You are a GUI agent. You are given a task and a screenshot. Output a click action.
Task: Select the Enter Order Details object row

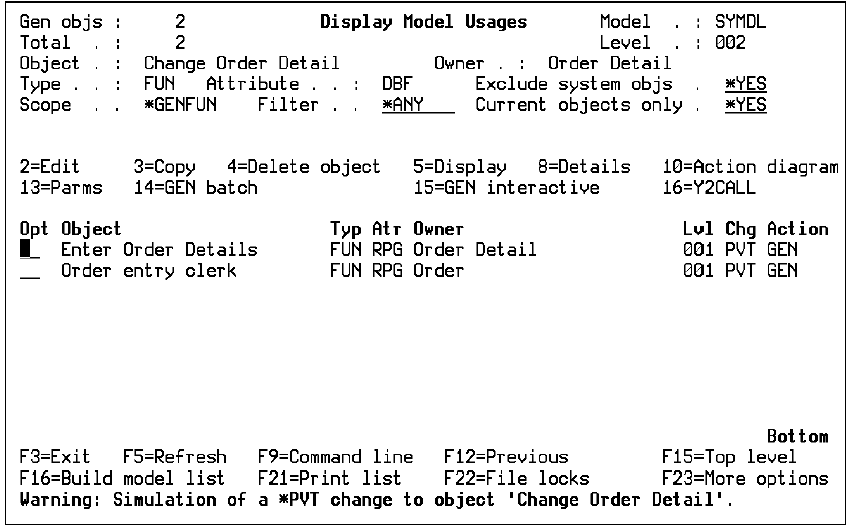coord(159,250)
